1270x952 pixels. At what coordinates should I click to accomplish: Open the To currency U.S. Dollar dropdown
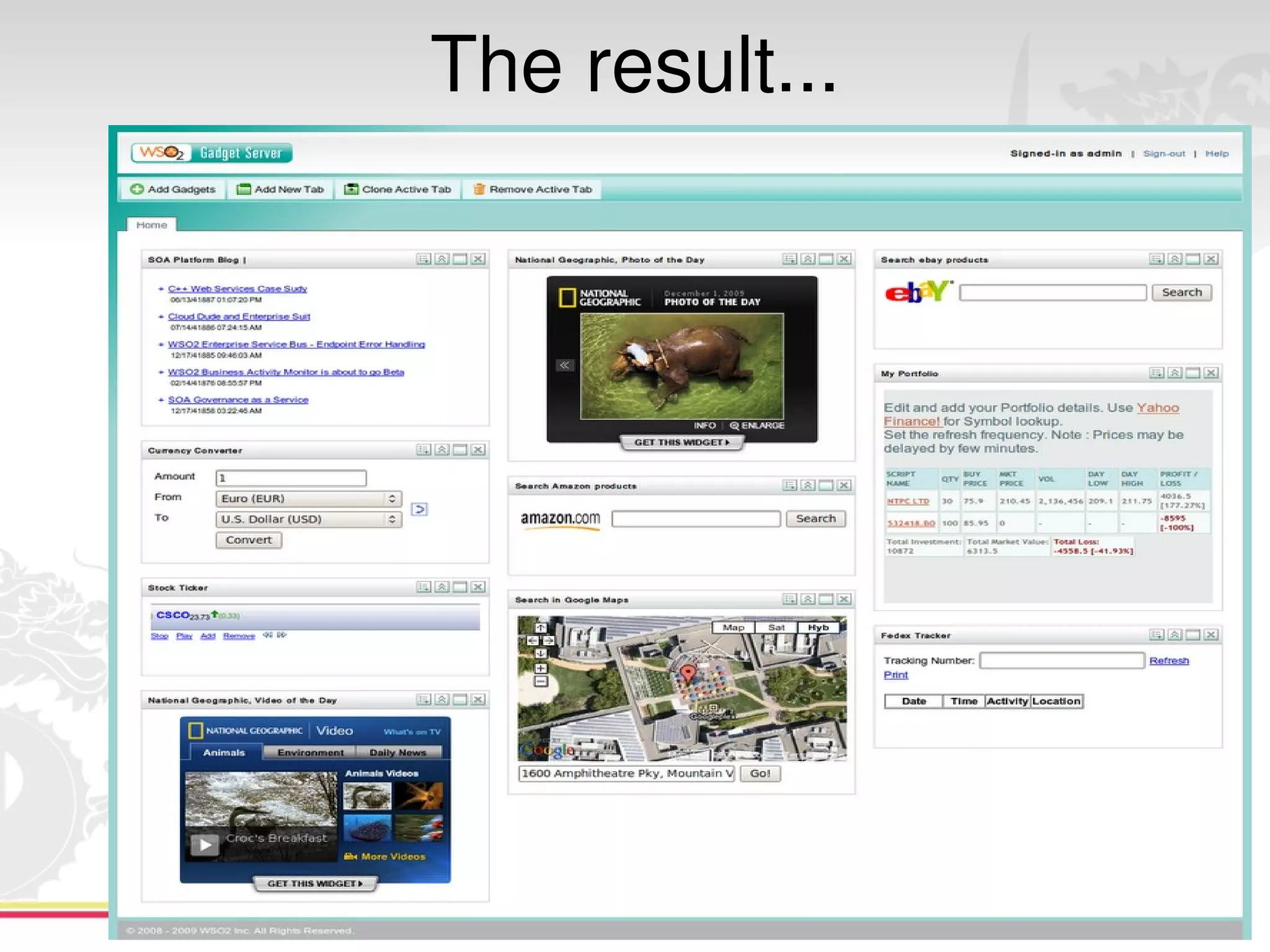point(308,519)
